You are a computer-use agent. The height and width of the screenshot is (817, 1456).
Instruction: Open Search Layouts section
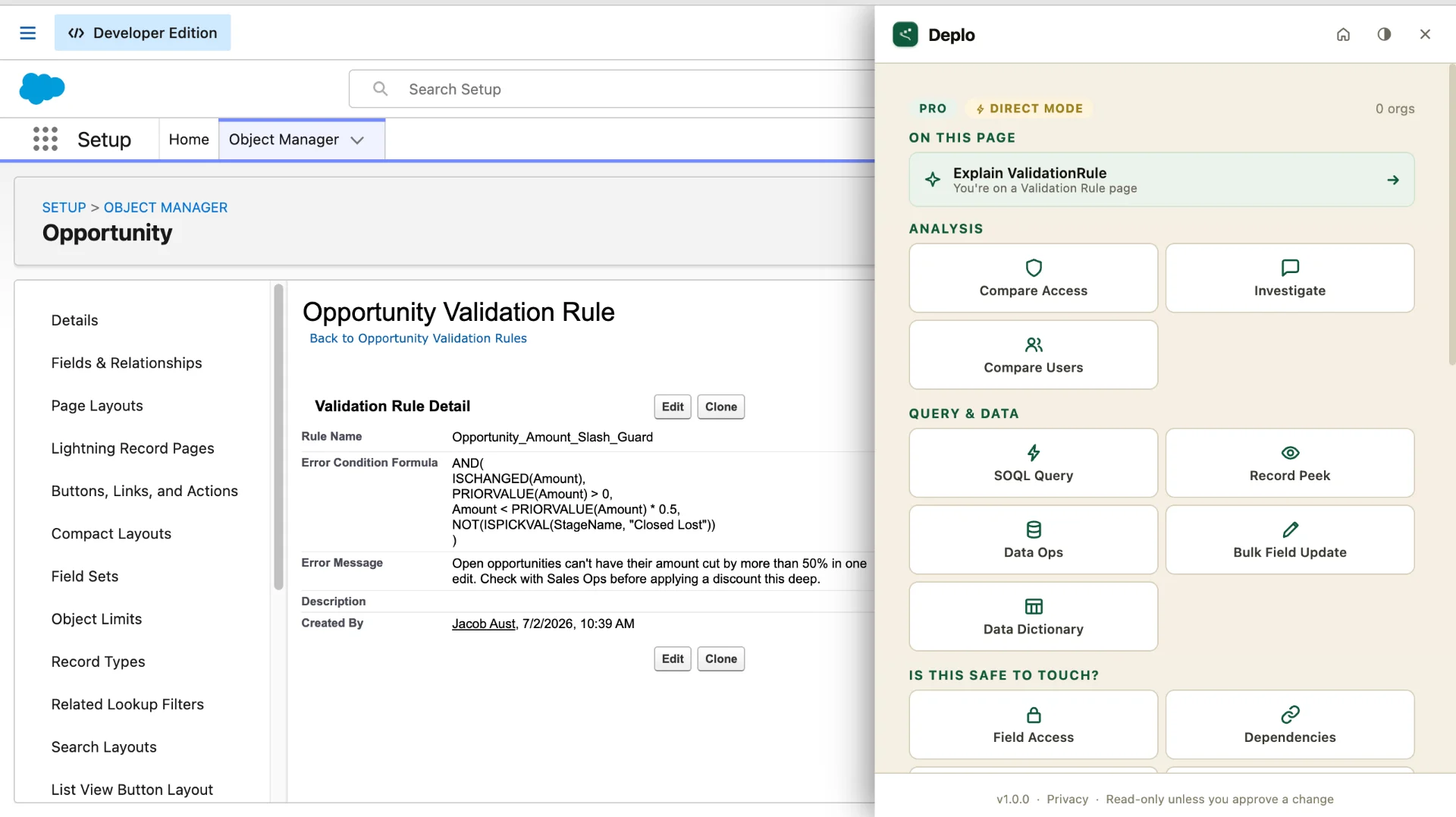click(104, 746)
